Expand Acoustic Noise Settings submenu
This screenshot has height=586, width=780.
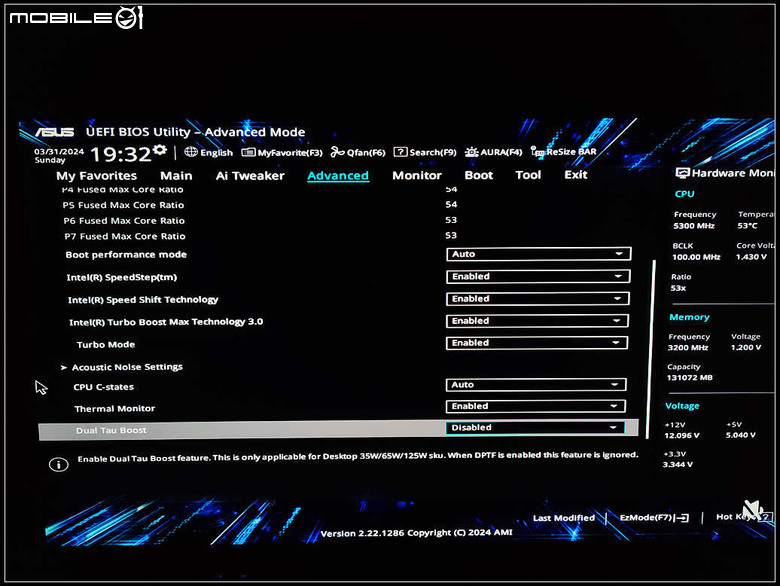click(x=127, y=367)
